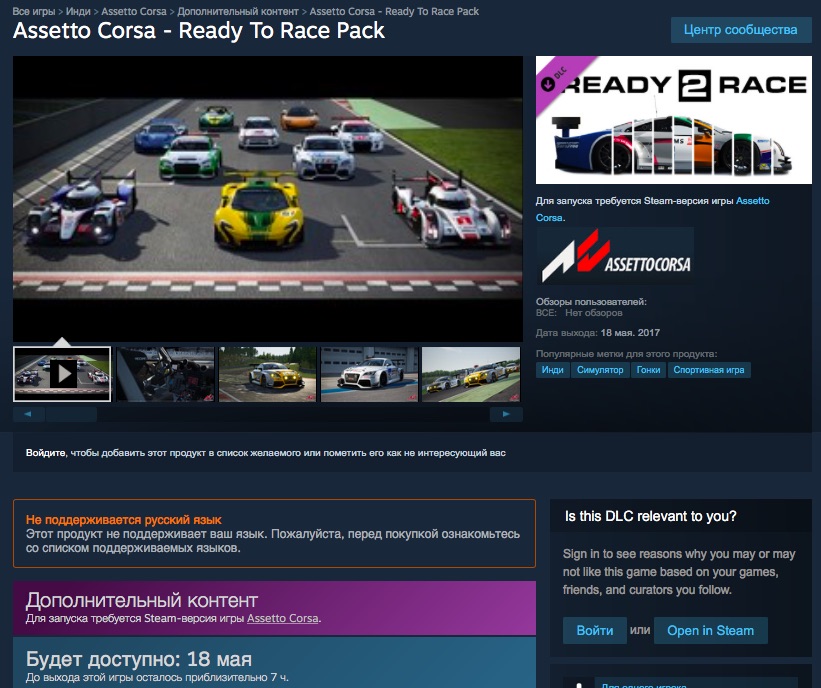Click the Войдите link above wishlist text
The width and height of the screenshot is (821, 688).
click(x=45, y=453)
